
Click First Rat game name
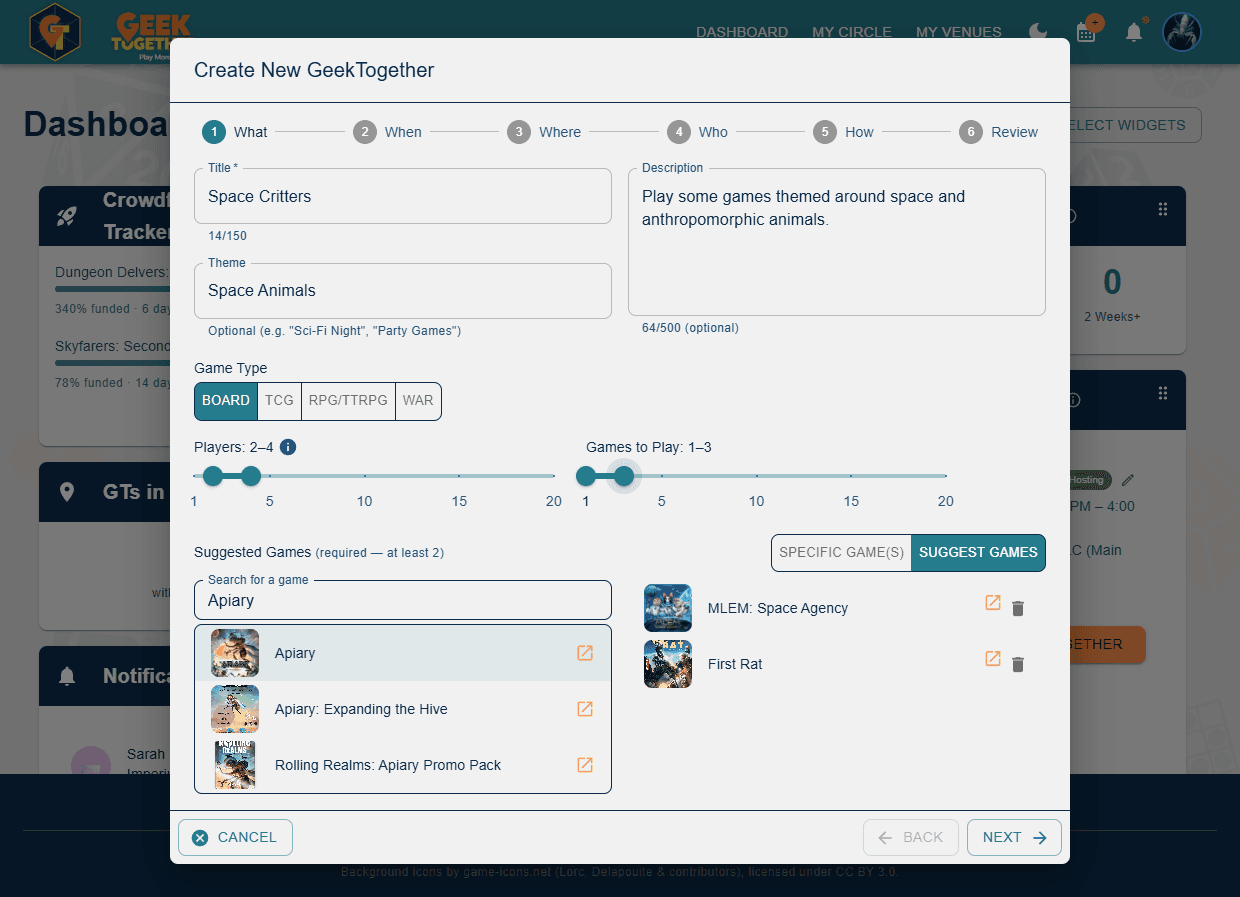[735, 664]
